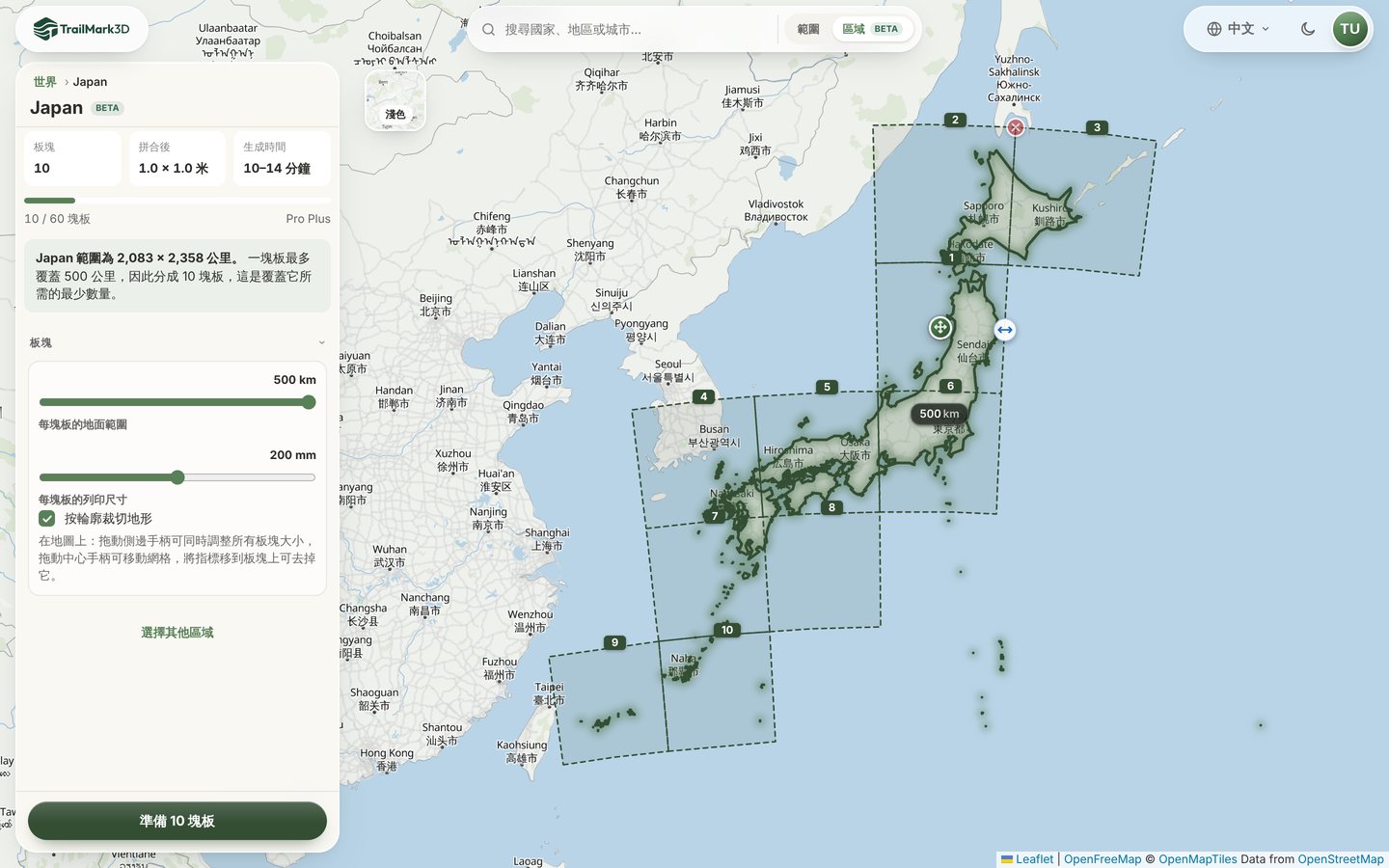This screenshot has width=1389, height=868.
Task: Click the search magnifier icon
Action: point(489,29)
